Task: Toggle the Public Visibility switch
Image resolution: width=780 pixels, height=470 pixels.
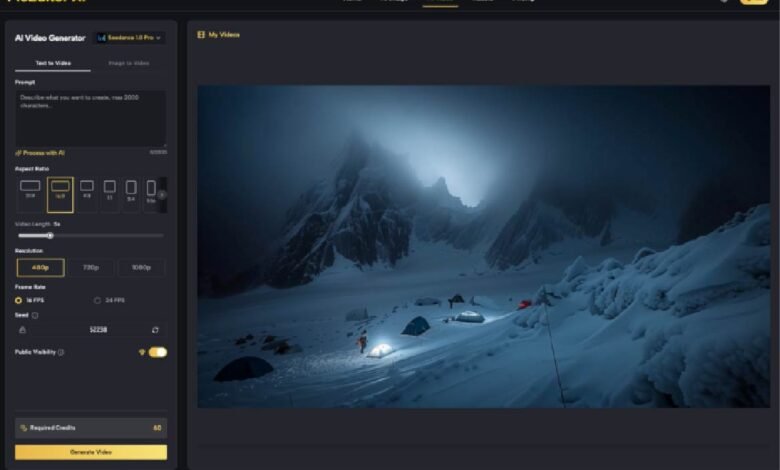Action: point(158,352)
